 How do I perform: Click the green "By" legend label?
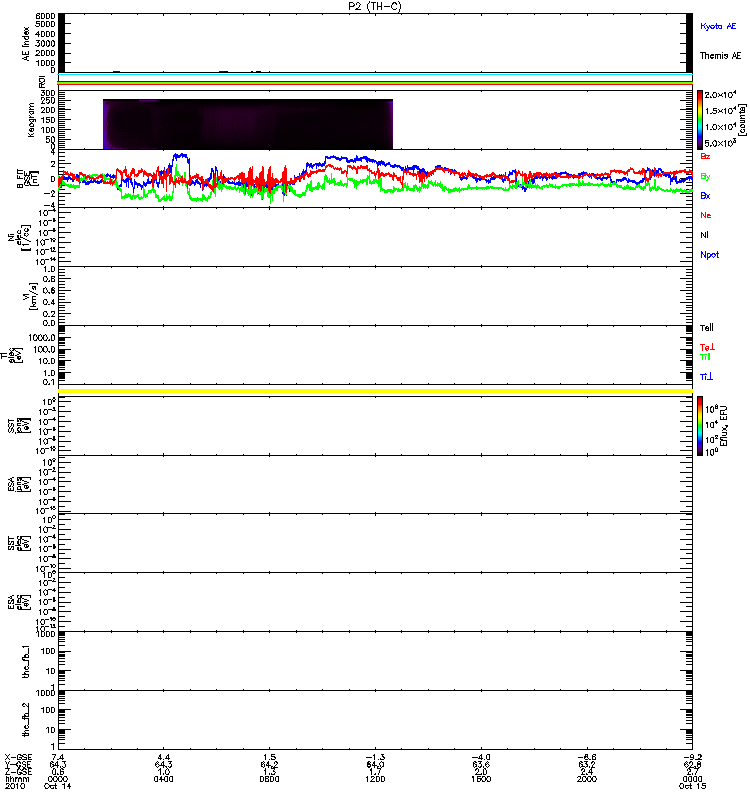pos(705,177)
